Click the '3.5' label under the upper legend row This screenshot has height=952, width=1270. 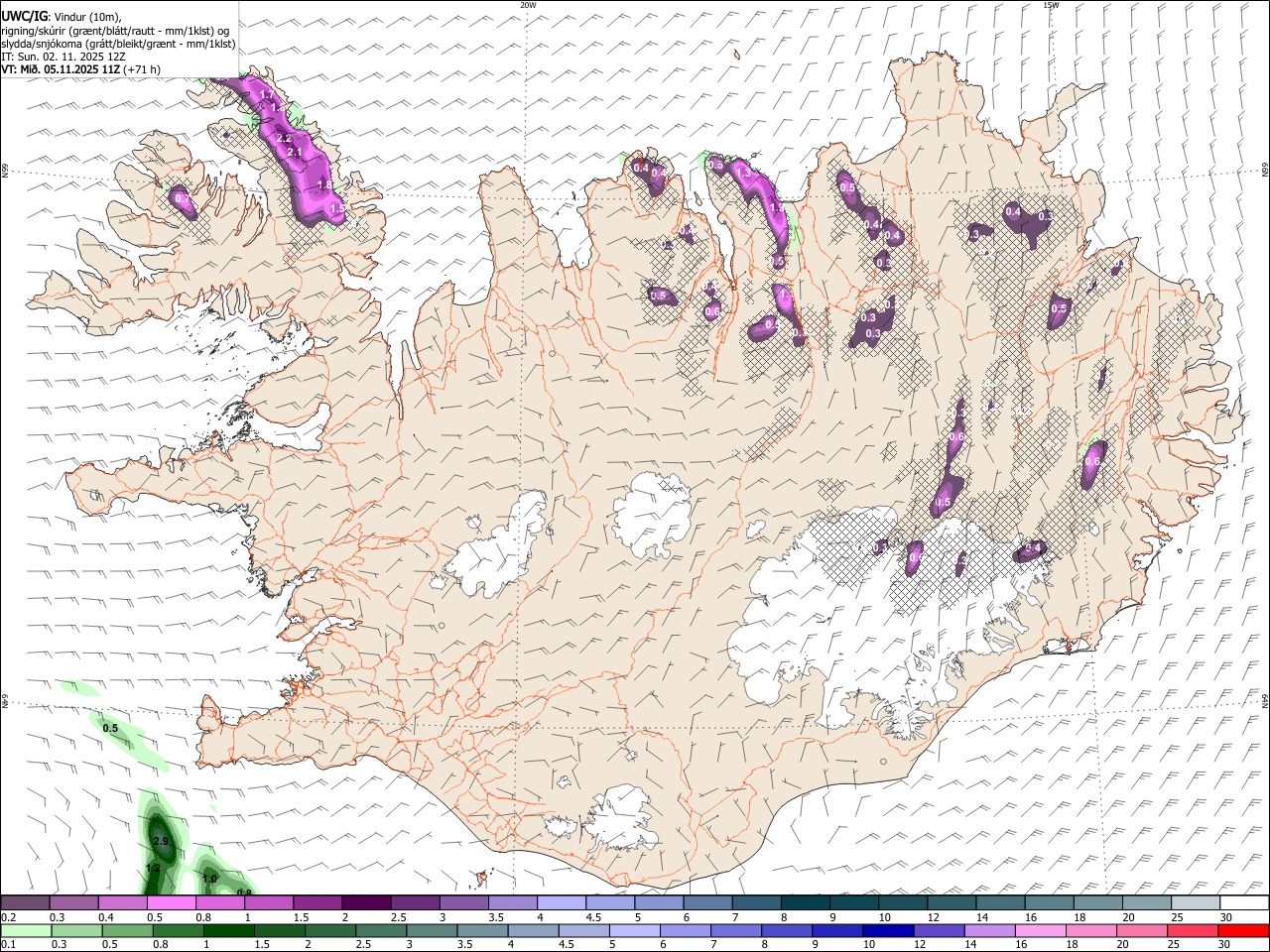(493, 918)
